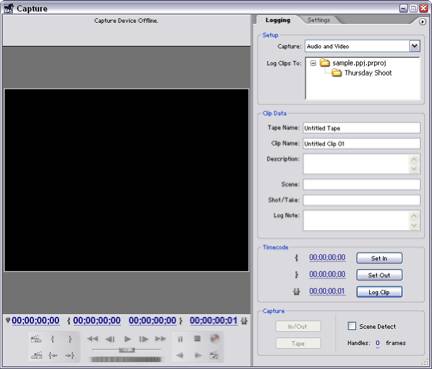Click the Step Forward frame button
Viewport: 432px width, 369px height.
(x=144, y=339)
